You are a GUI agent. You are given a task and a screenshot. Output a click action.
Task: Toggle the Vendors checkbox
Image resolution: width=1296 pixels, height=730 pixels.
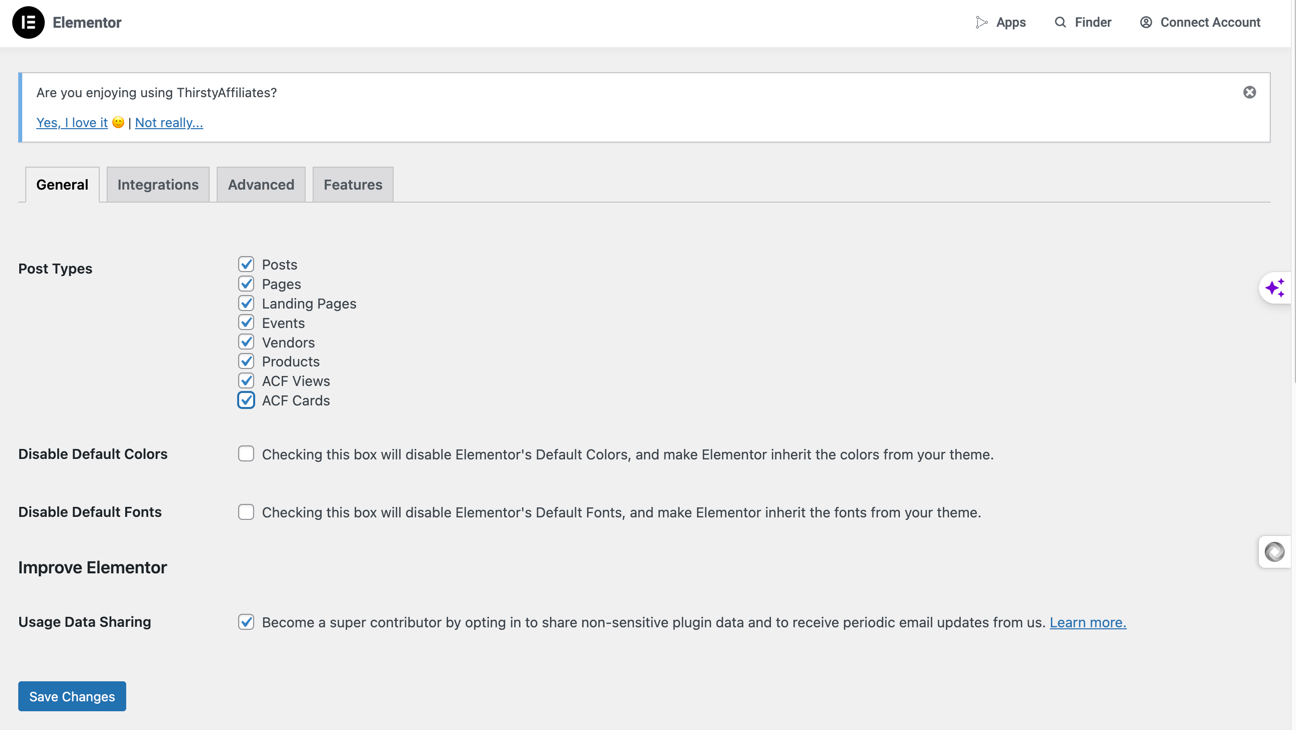point(246,342)
